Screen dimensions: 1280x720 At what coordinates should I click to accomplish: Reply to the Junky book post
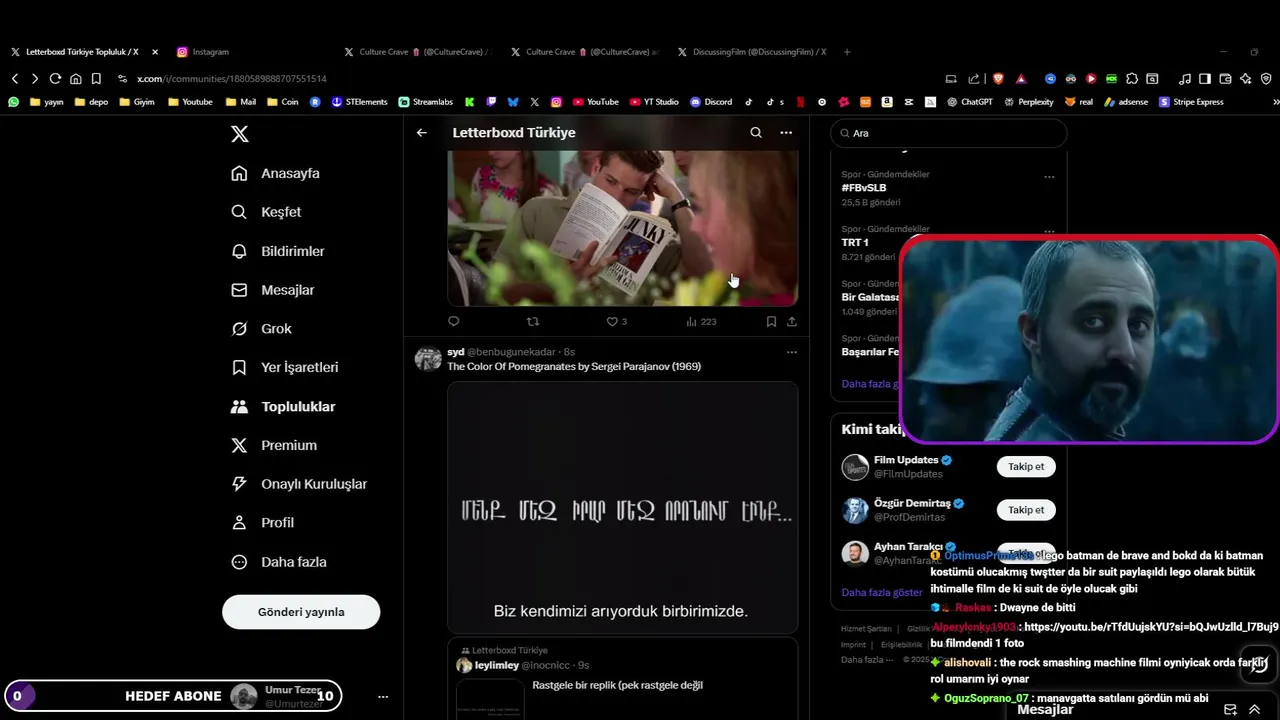pyautogui.click(x=454, y=321)
